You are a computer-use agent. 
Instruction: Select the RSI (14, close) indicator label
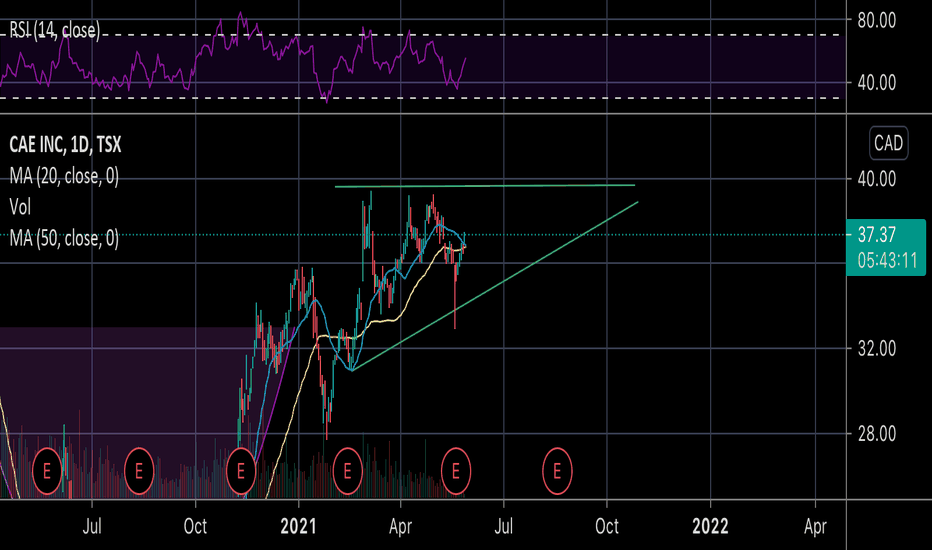[55, 30]
